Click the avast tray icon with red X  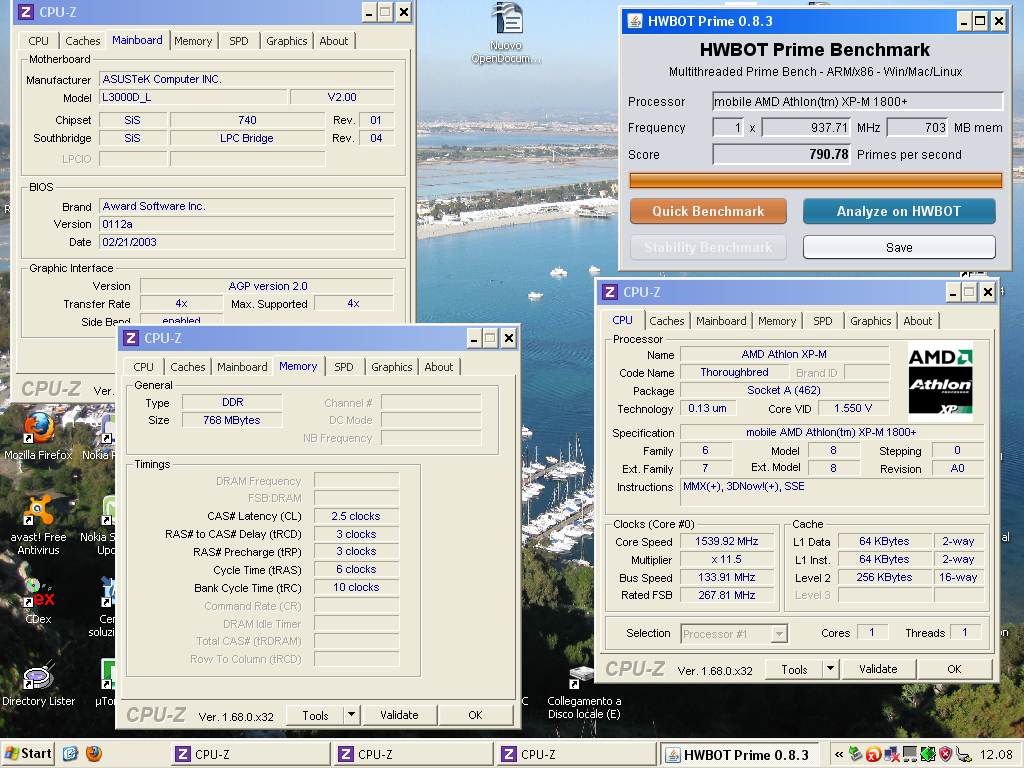coord(874,754)
